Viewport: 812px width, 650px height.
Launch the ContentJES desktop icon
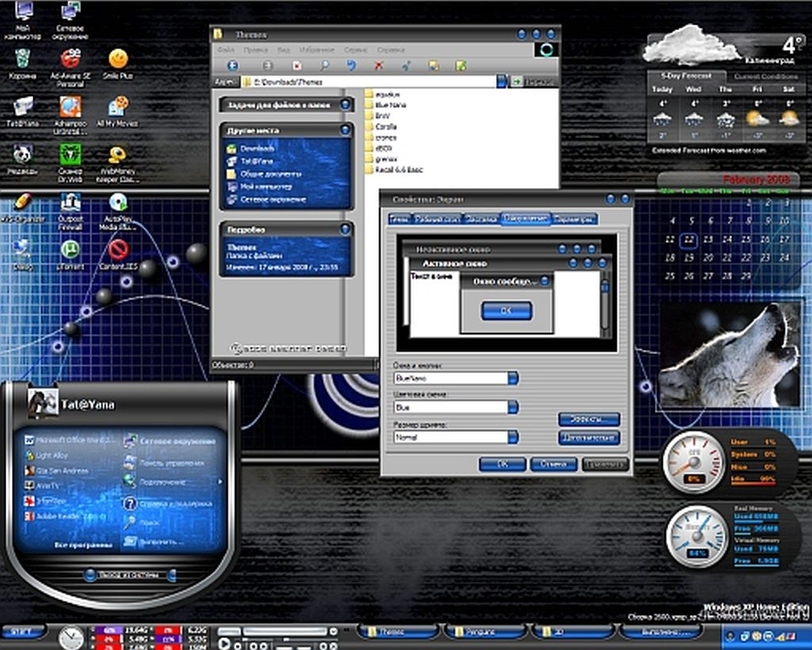coord(118,254)
